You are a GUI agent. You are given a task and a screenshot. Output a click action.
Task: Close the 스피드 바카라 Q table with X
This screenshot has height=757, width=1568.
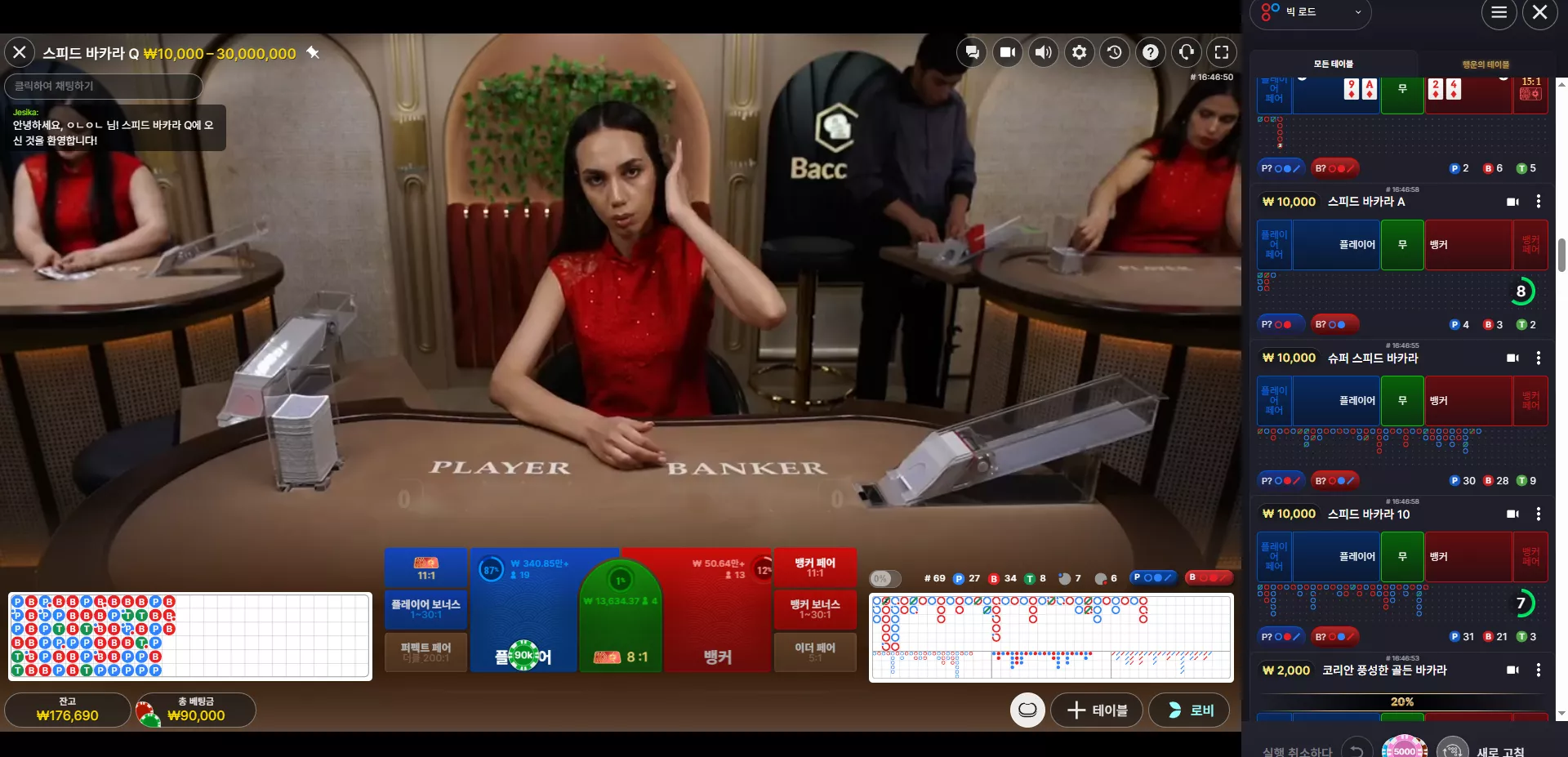coord(20,53)
